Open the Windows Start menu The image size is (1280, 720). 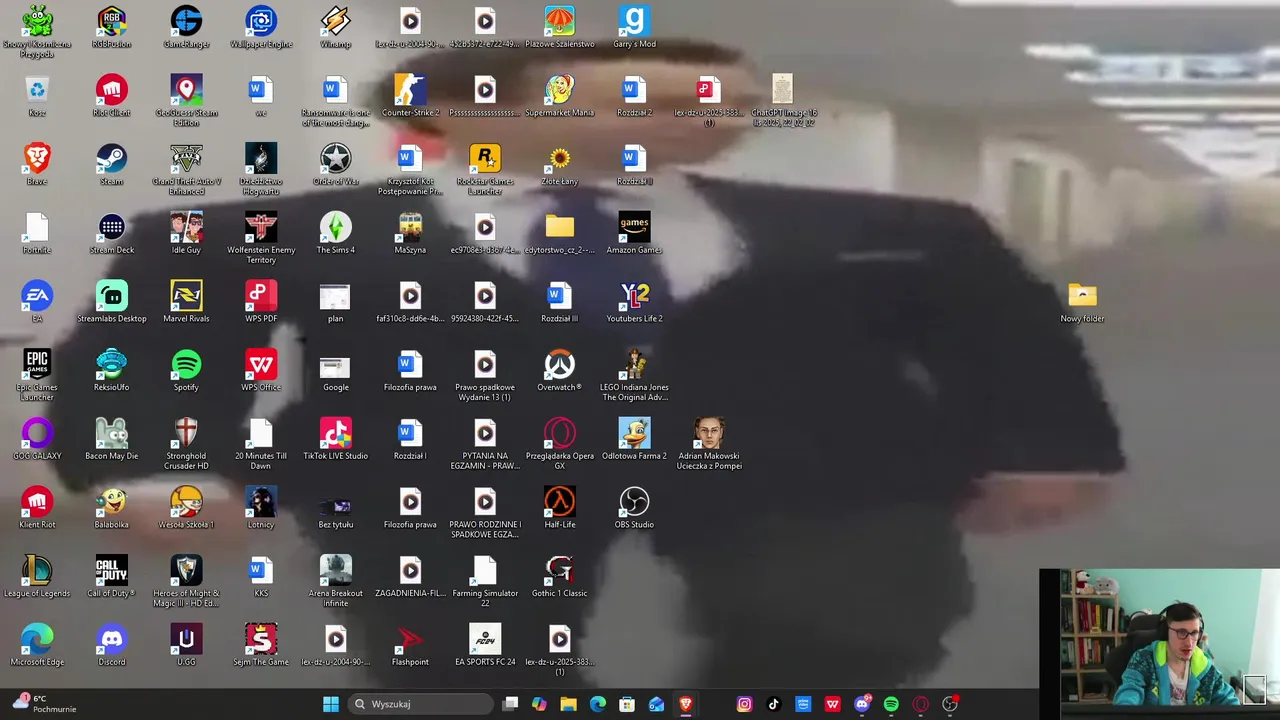pos(331,704)
